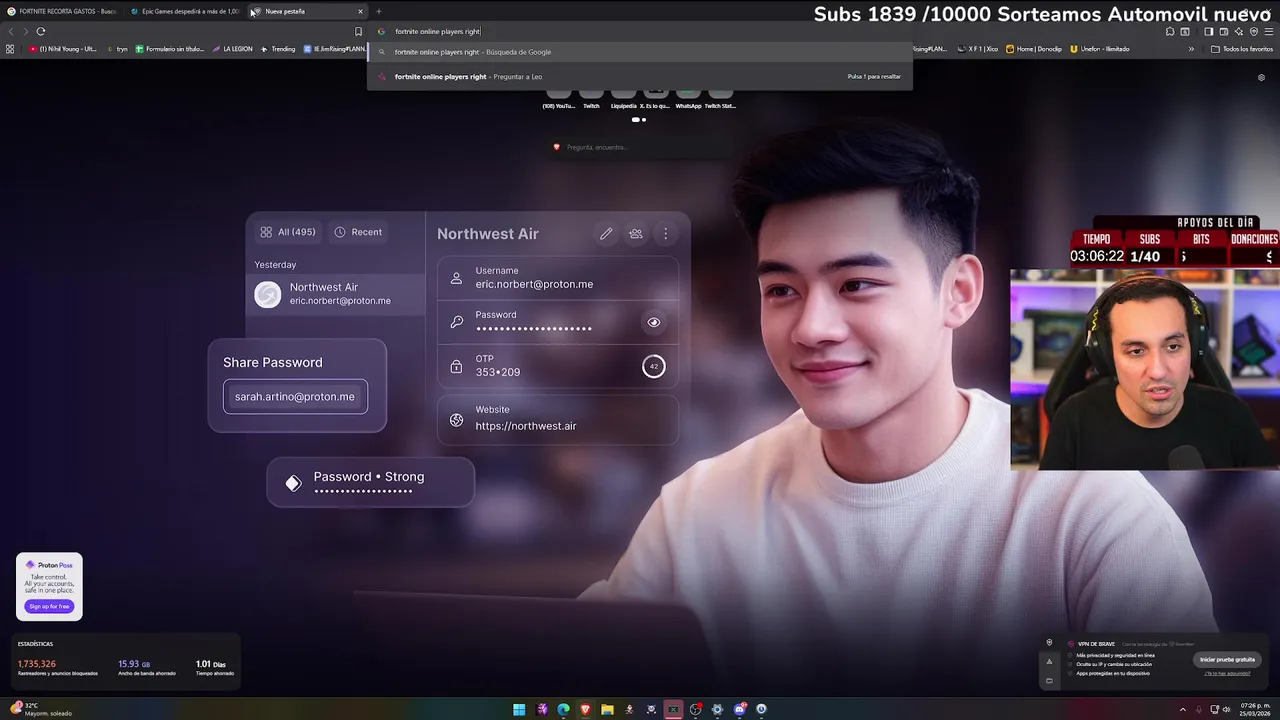Open YouTube top site shortcut
1280x720 pixels.
[559, 98]
